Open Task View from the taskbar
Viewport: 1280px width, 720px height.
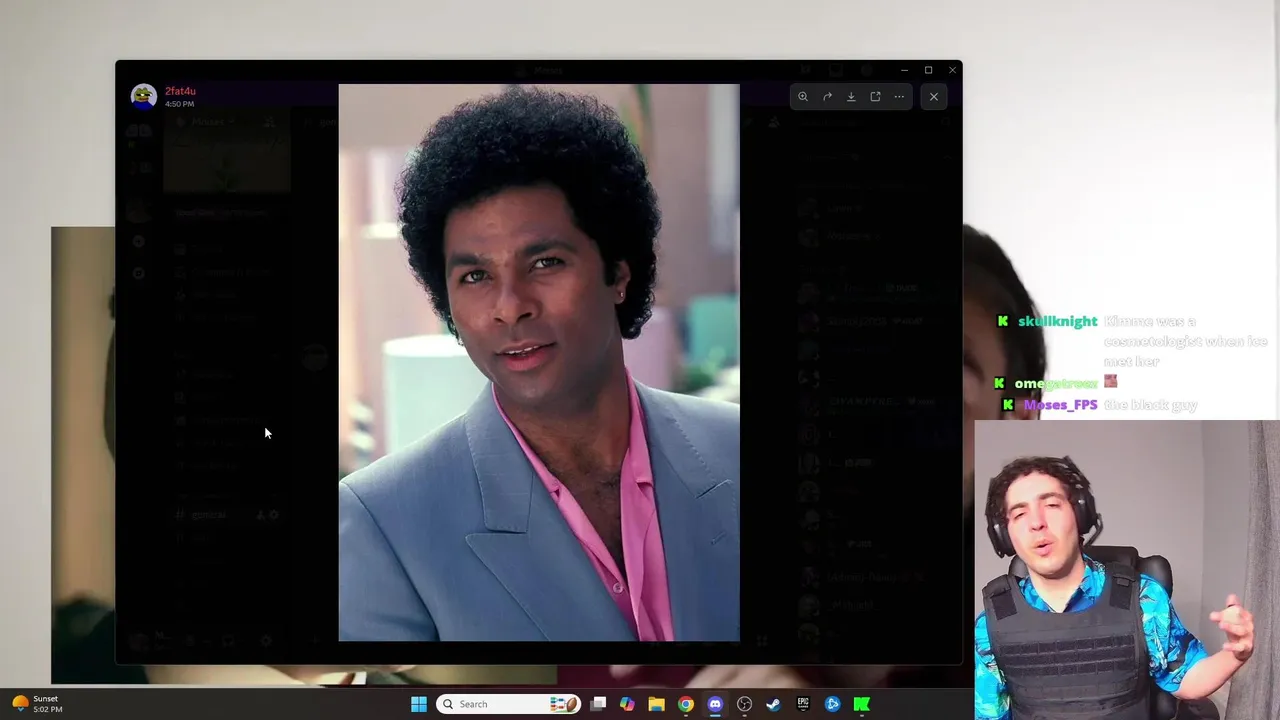[x=598, y=704]
